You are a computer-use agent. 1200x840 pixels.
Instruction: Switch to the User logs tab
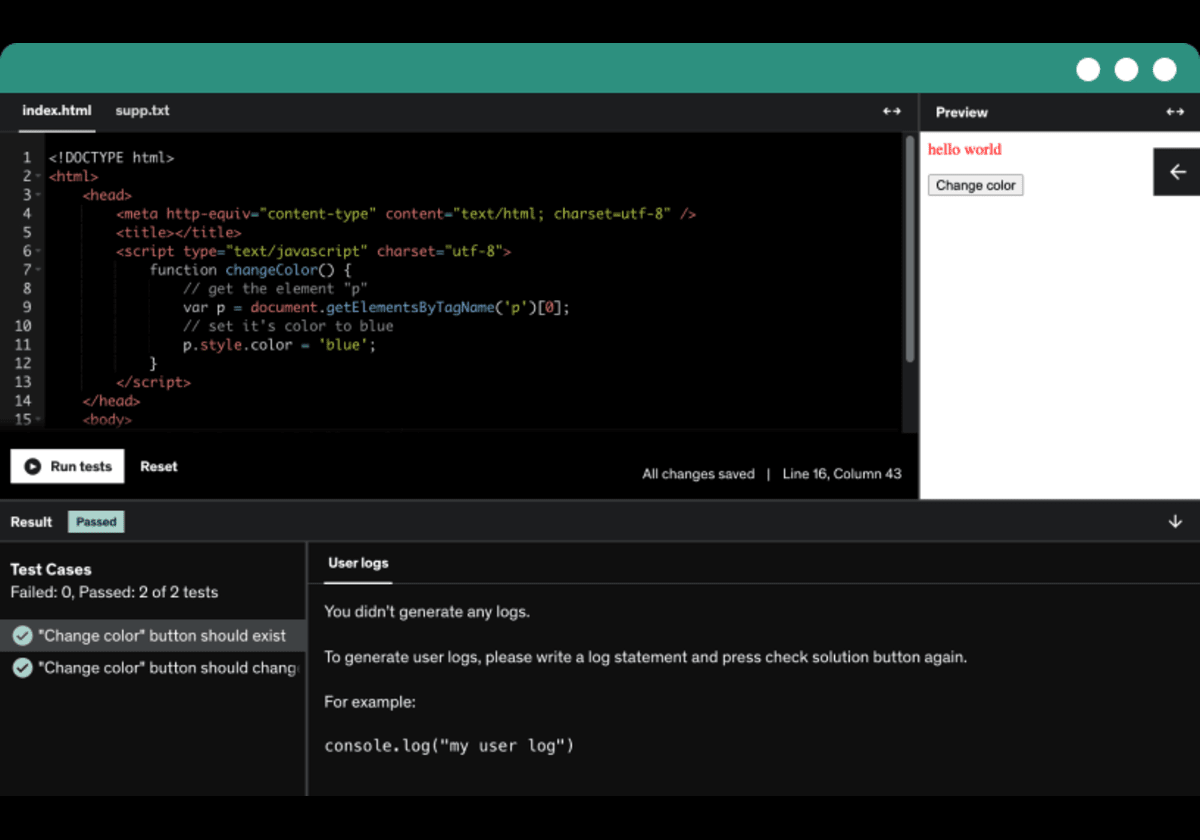357,563
